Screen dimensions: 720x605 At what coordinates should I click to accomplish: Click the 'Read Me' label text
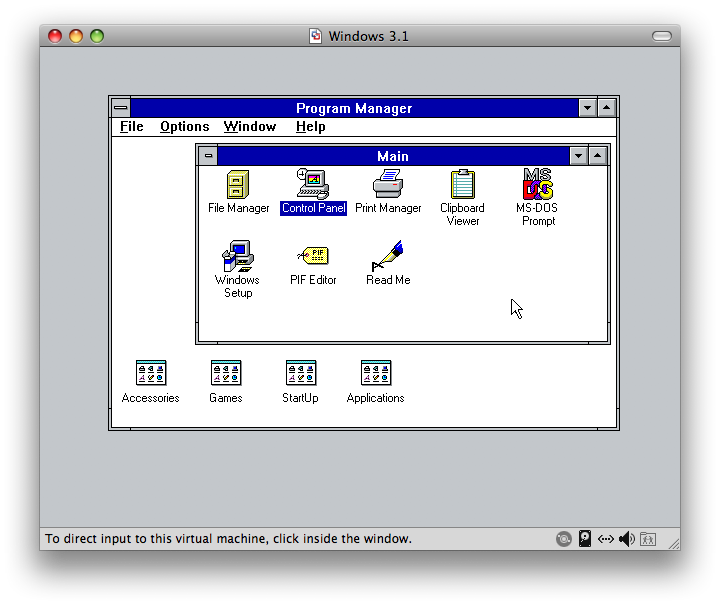pos(388,280)
